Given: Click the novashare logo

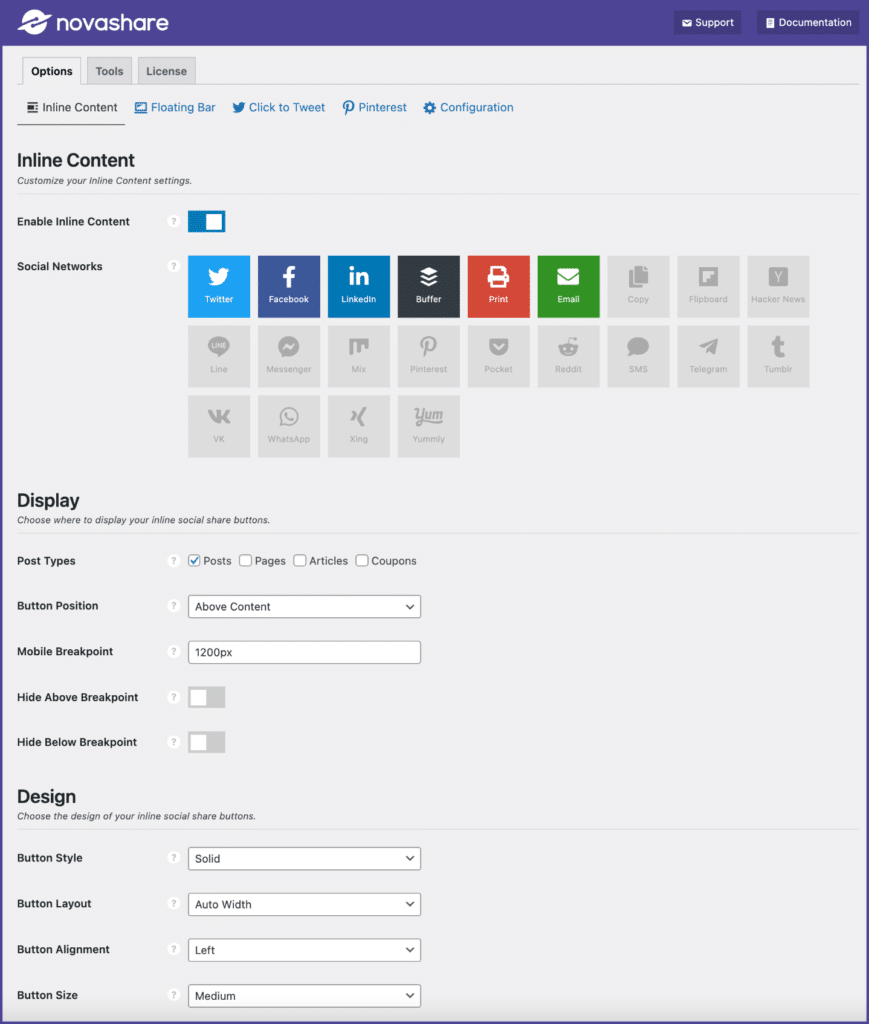Looking at the screenshot, I should click(93, 23).
